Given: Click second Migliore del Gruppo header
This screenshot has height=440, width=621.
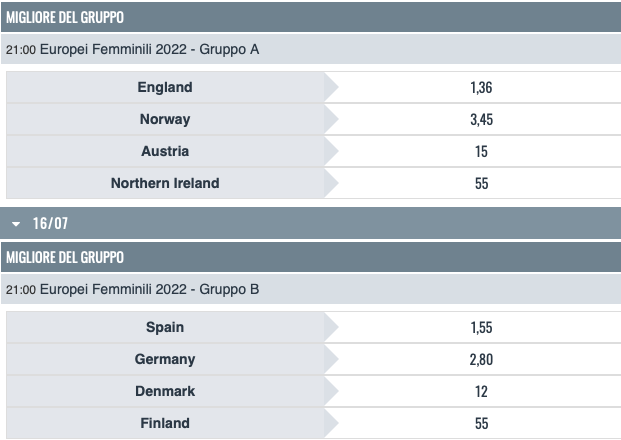Looking at the screenshot, I should tap(65, 257).
